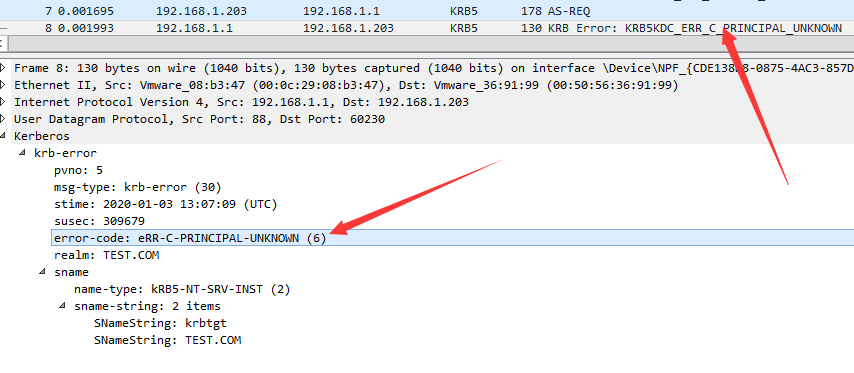Screen dimensions: 854x373
Task: Select the susec: 309679 field
Action: [99, 221]
